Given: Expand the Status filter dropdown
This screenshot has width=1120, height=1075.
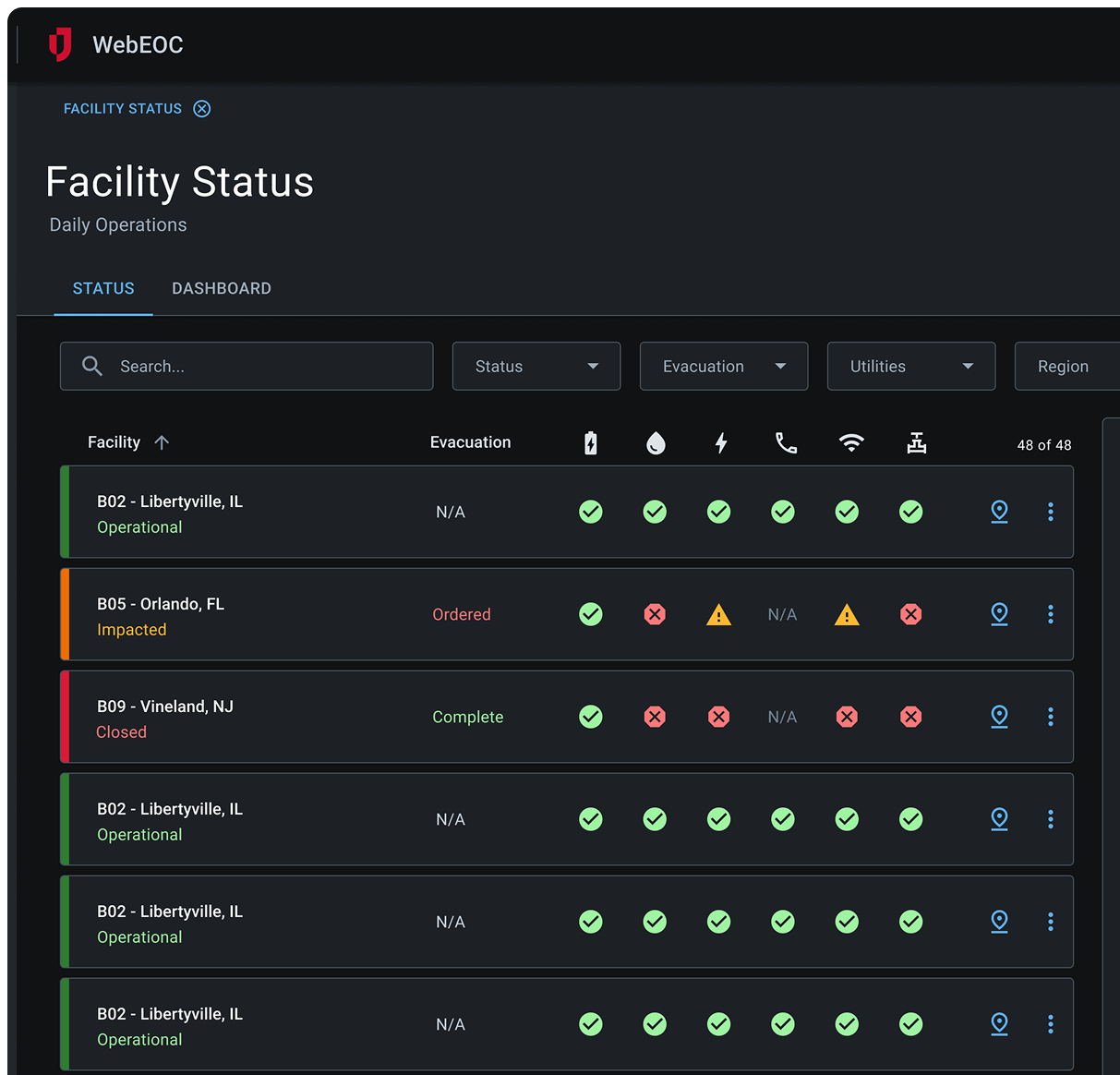Looking at the screenshot, I should click(x=536, y=367).
